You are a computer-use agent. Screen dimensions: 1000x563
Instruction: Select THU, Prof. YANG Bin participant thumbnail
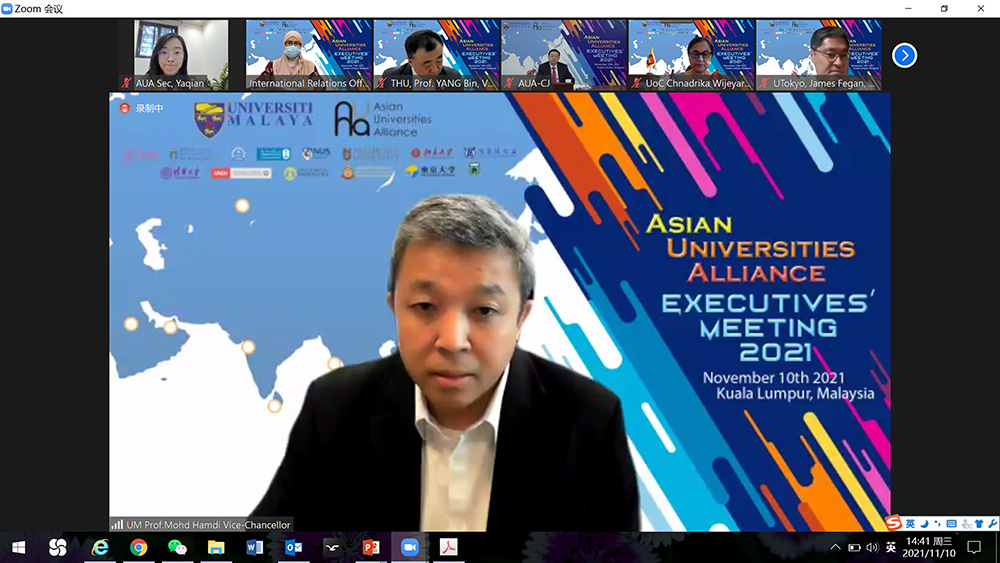436,55
